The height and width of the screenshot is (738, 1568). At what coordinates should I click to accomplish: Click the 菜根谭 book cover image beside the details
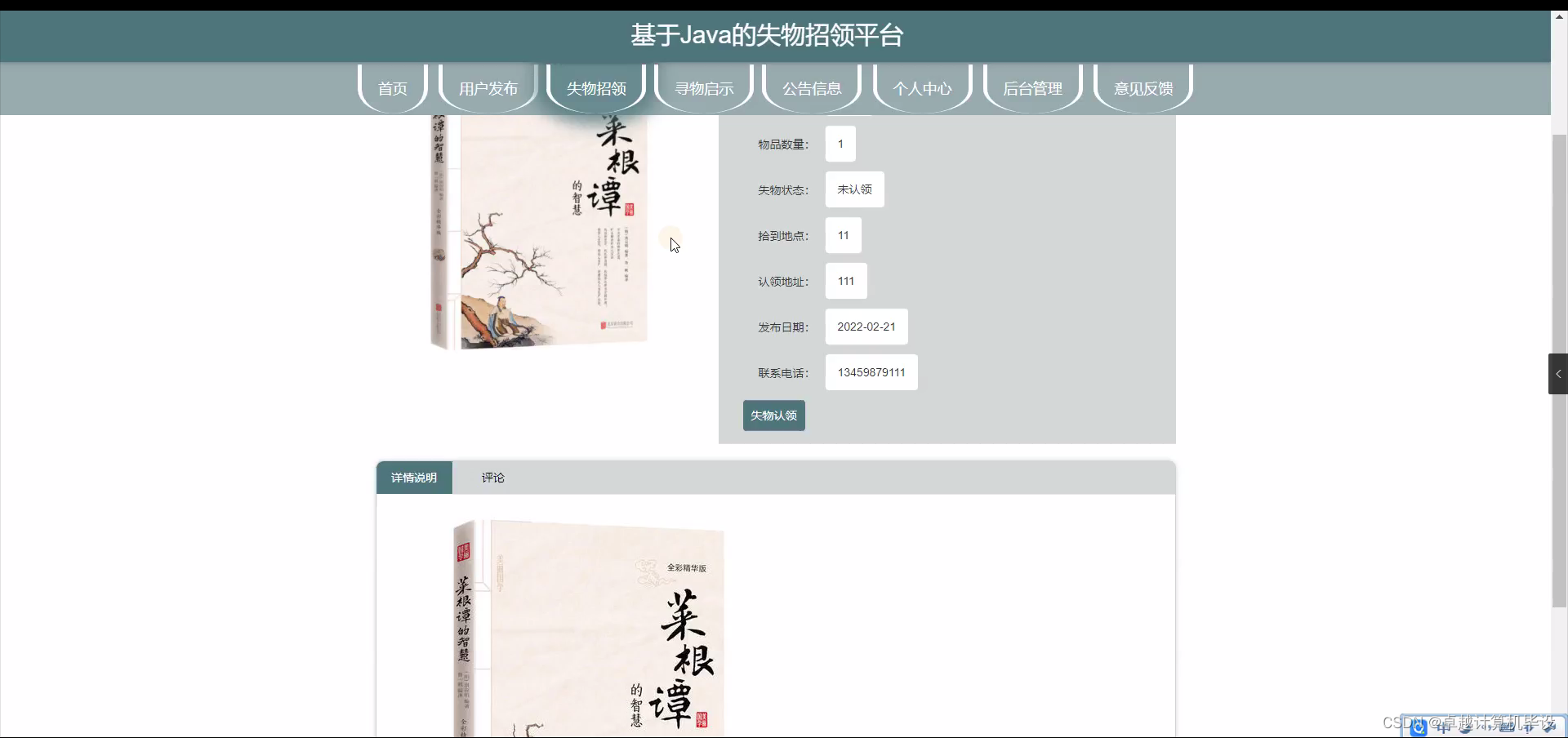point(539,233)
